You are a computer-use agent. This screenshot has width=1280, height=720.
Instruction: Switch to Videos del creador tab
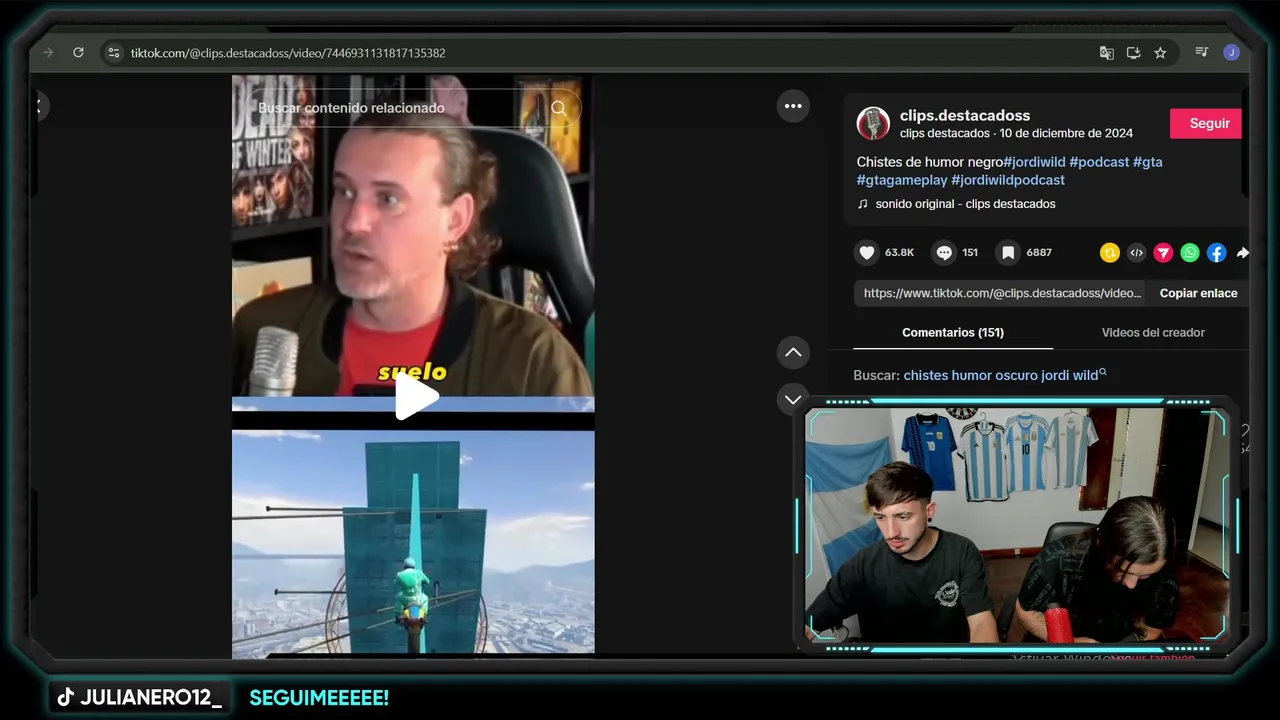point(1153,332)
